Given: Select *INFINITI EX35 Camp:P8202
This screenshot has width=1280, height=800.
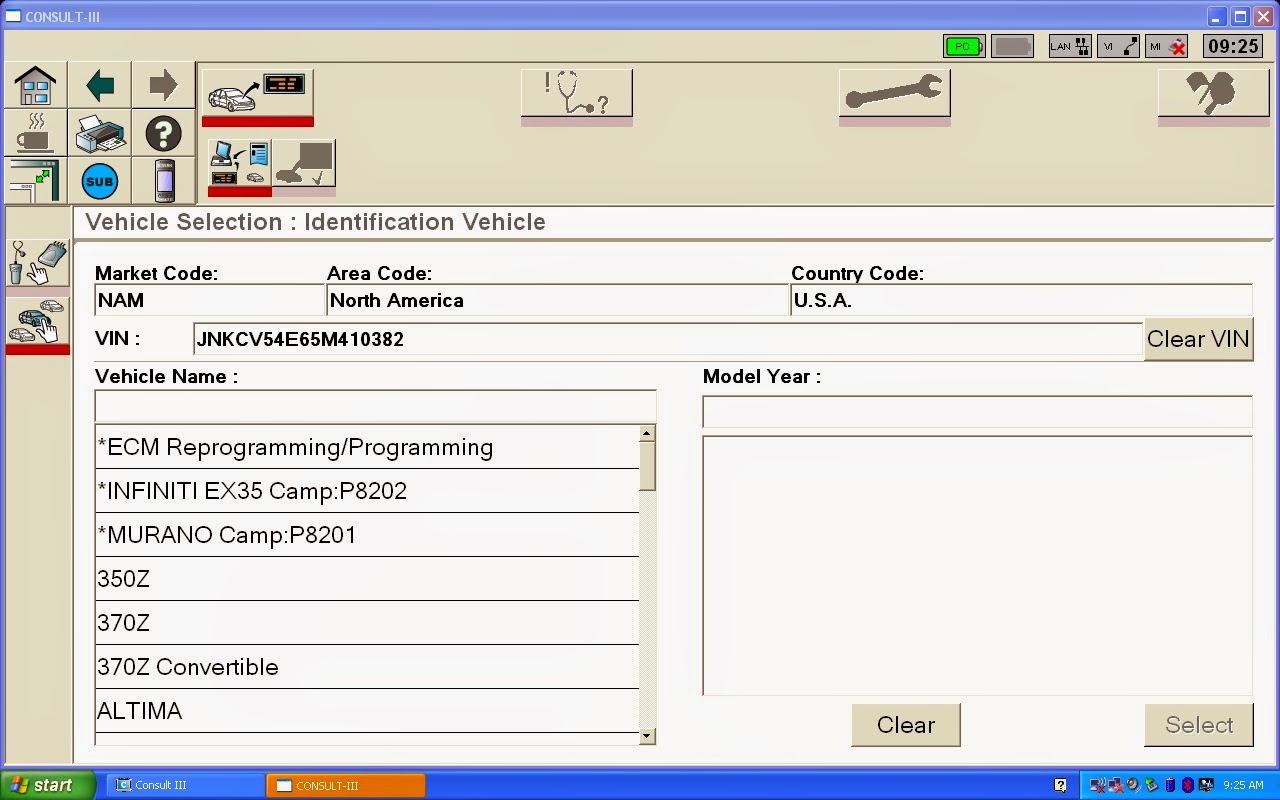Looking at the screenshot, I should pos(367,491).
